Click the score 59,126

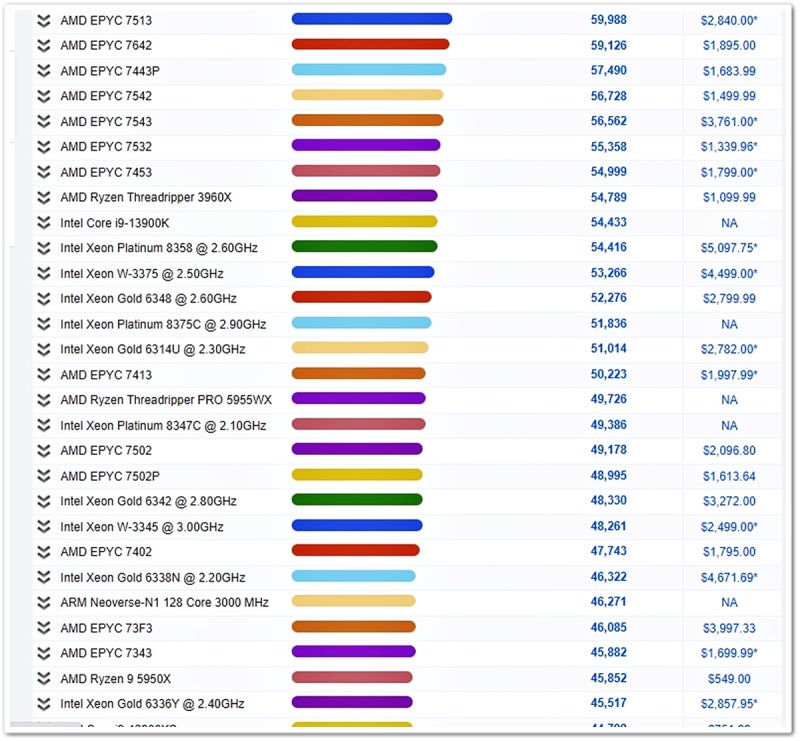click(609, 45)
